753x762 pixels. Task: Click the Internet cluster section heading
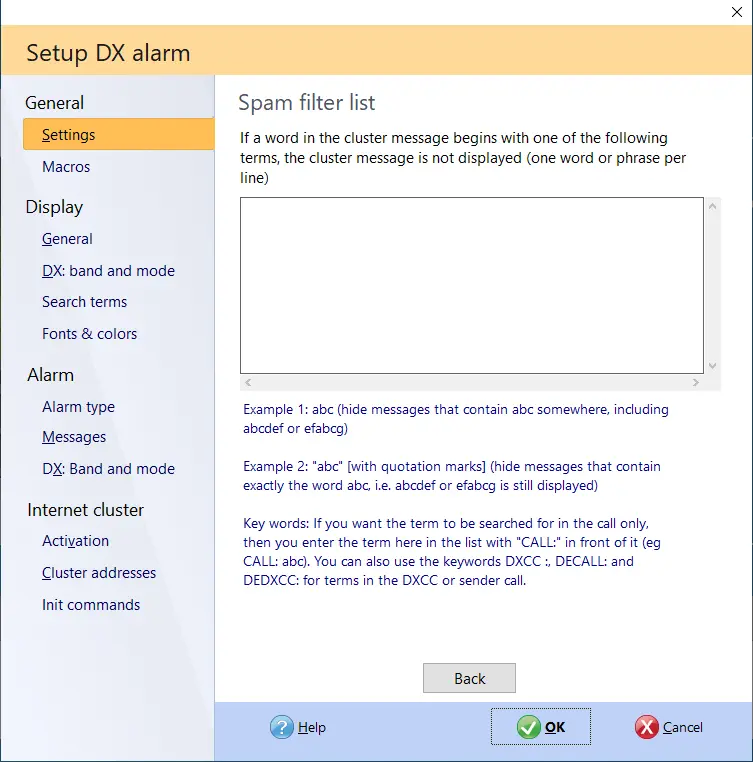(x=86, y=510)
